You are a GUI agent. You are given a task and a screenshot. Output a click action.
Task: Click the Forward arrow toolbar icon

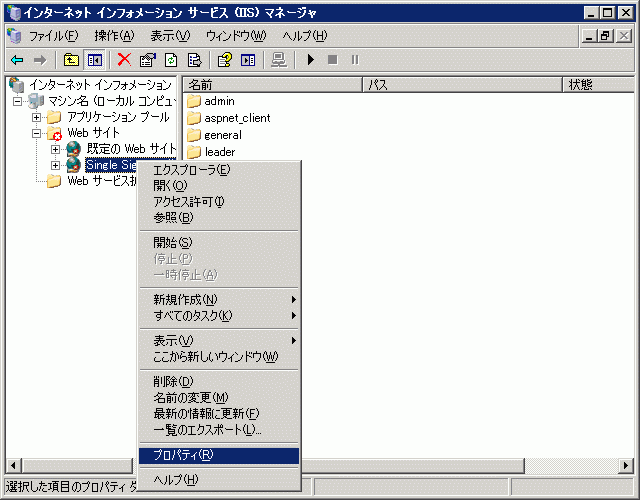click(40, 60)
